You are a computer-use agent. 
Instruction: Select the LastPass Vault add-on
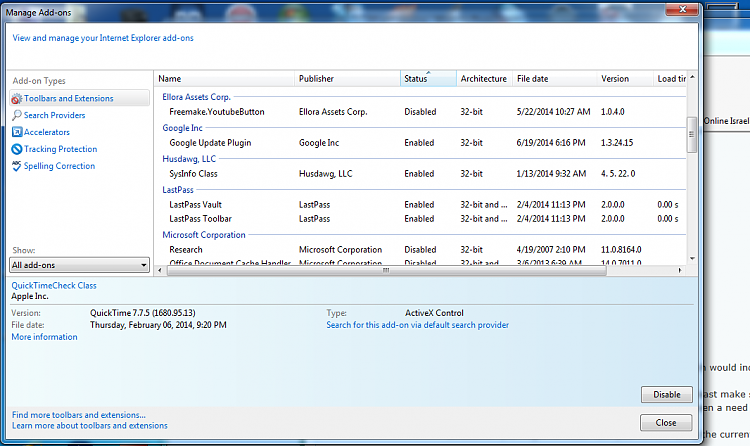[x=421, y=204]
